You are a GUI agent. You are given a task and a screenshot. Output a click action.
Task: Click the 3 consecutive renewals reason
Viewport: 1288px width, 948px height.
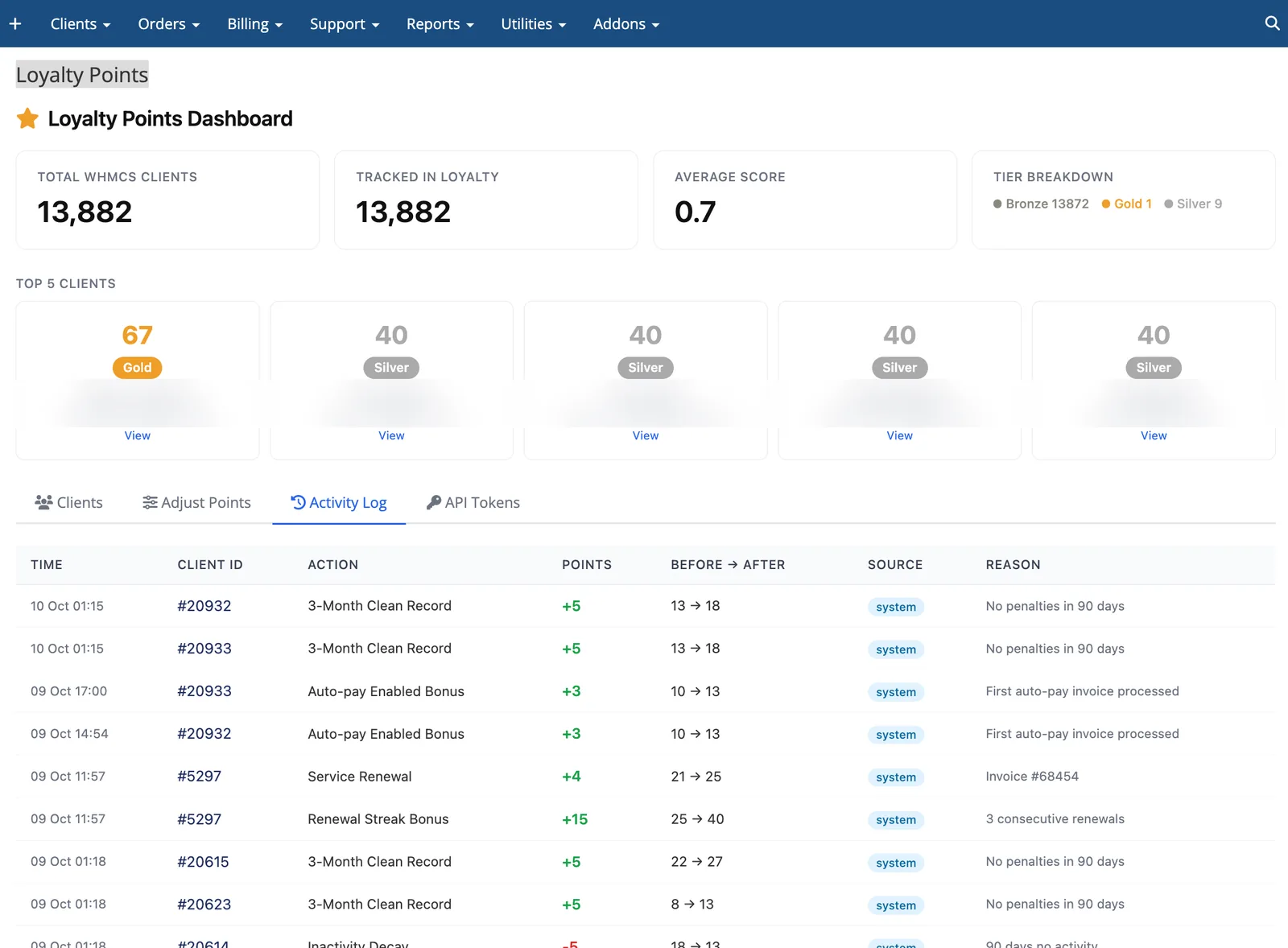(1055, 819)
